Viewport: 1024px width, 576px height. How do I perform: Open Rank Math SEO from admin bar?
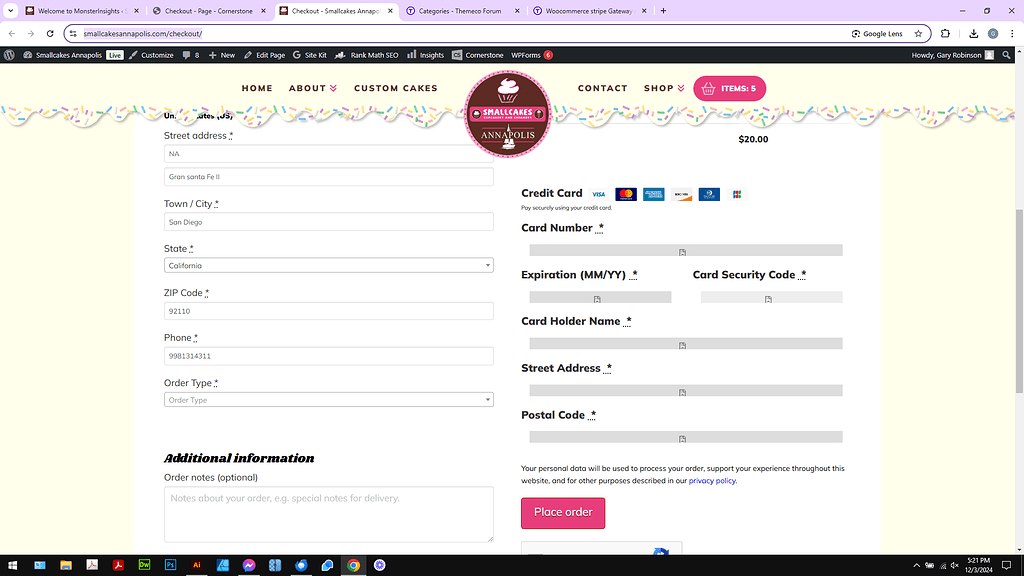click(x=368, y=55)
